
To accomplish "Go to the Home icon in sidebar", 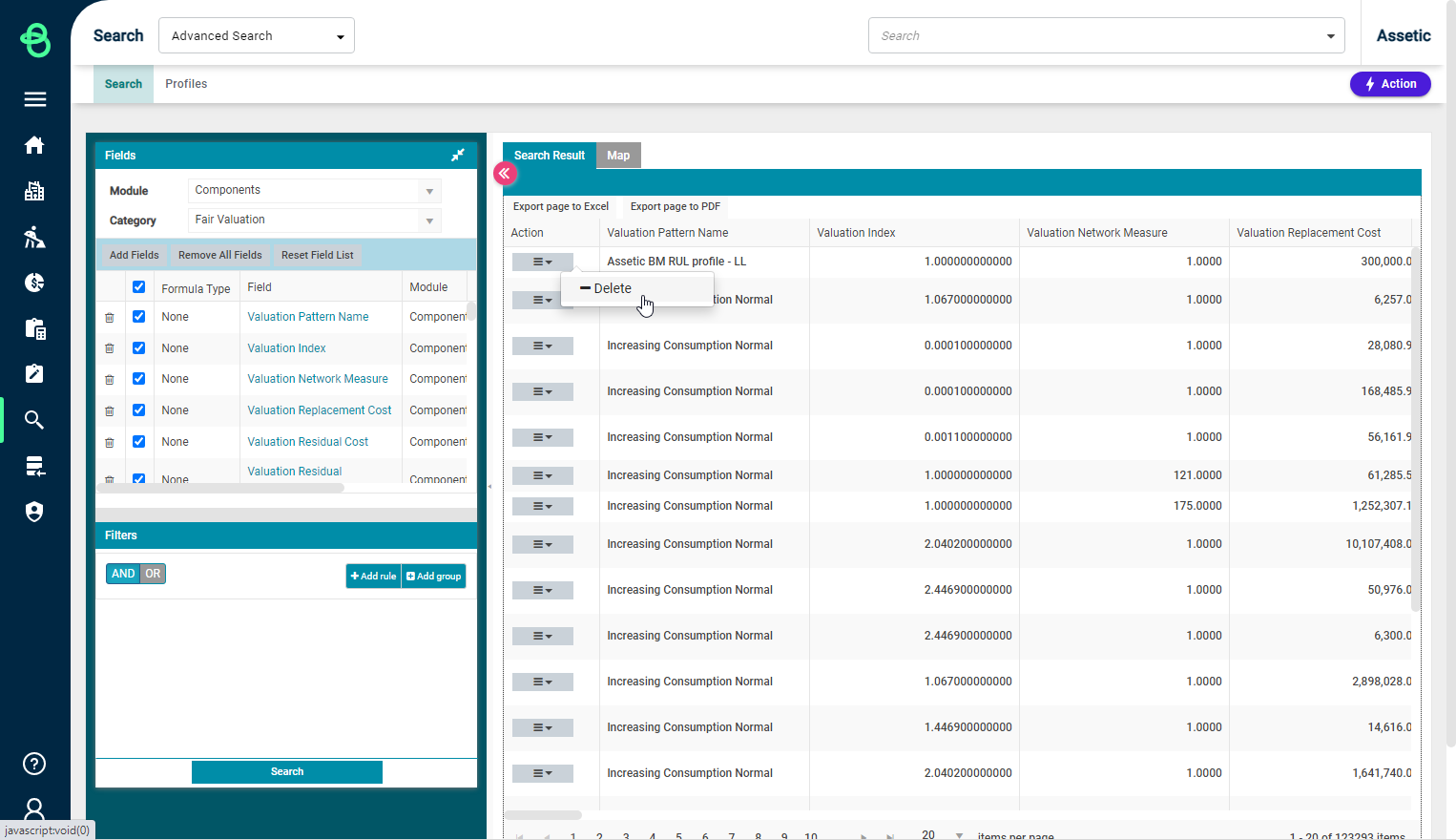I will tap(34, 145).
